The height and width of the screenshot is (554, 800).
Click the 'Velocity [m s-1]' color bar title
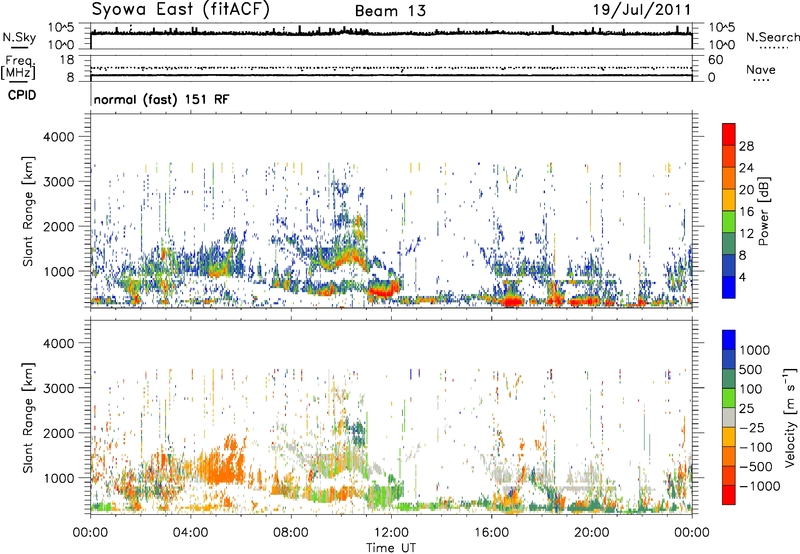click(790, 416)
